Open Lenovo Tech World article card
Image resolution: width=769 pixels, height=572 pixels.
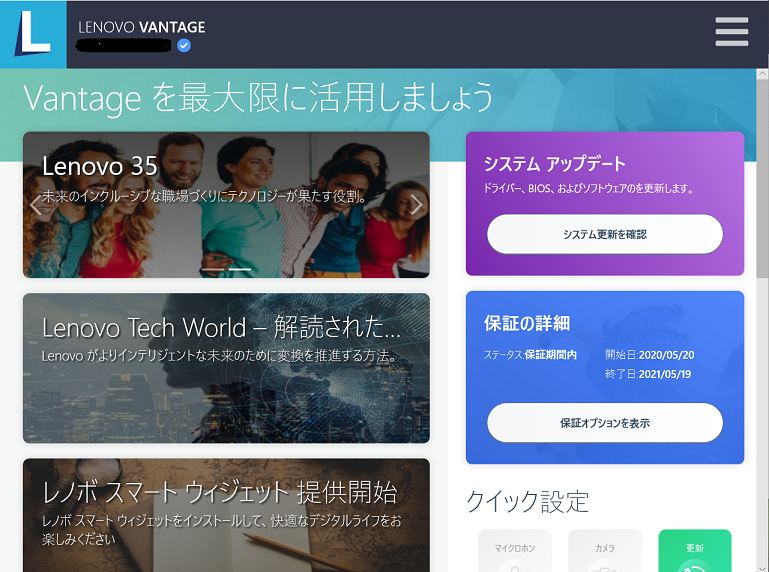click(226, 368)
